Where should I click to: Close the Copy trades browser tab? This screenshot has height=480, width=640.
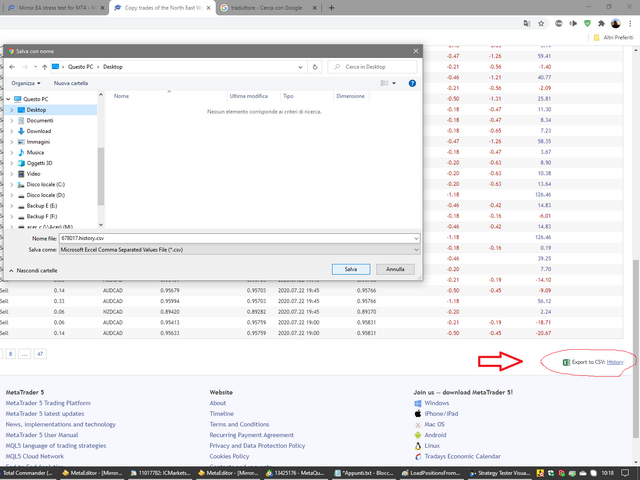coord(208,8)
